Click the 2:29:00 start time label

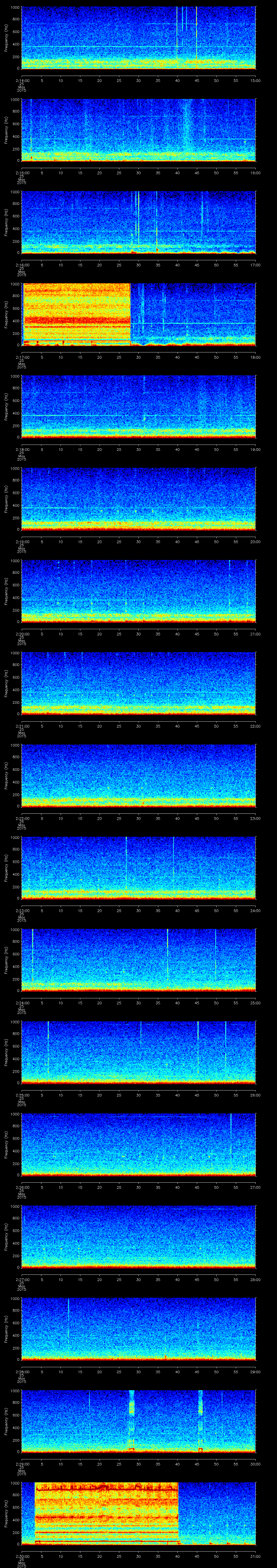(x=21, y=1463)
